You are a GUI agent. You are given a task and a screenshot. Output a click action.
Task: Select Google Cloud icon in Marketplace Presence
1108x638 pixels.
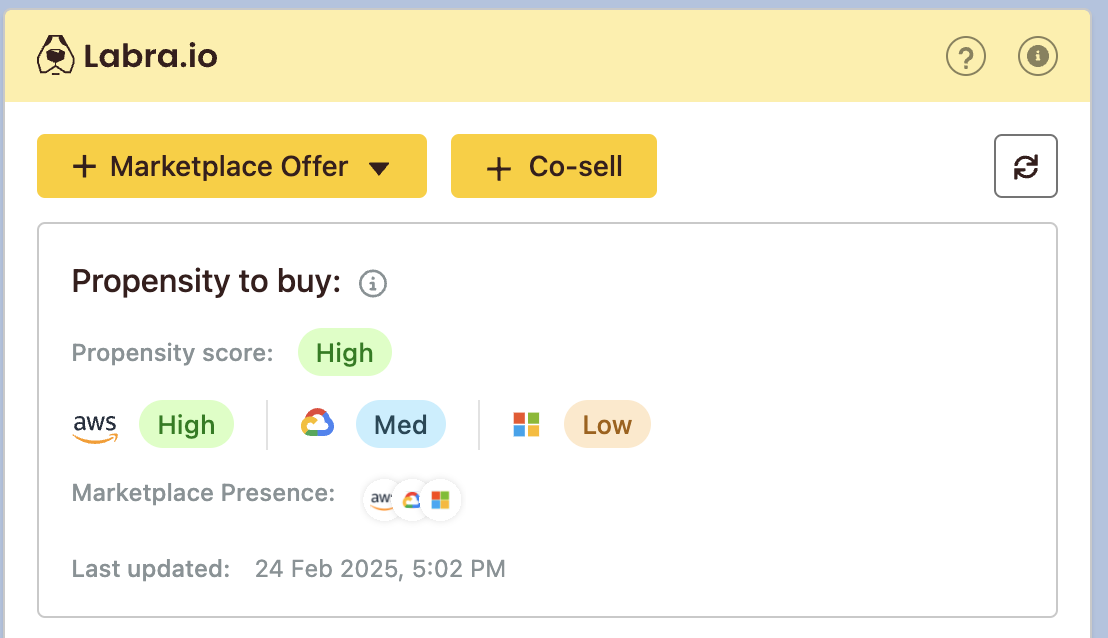pyautogui.click(x=411, y=500)
